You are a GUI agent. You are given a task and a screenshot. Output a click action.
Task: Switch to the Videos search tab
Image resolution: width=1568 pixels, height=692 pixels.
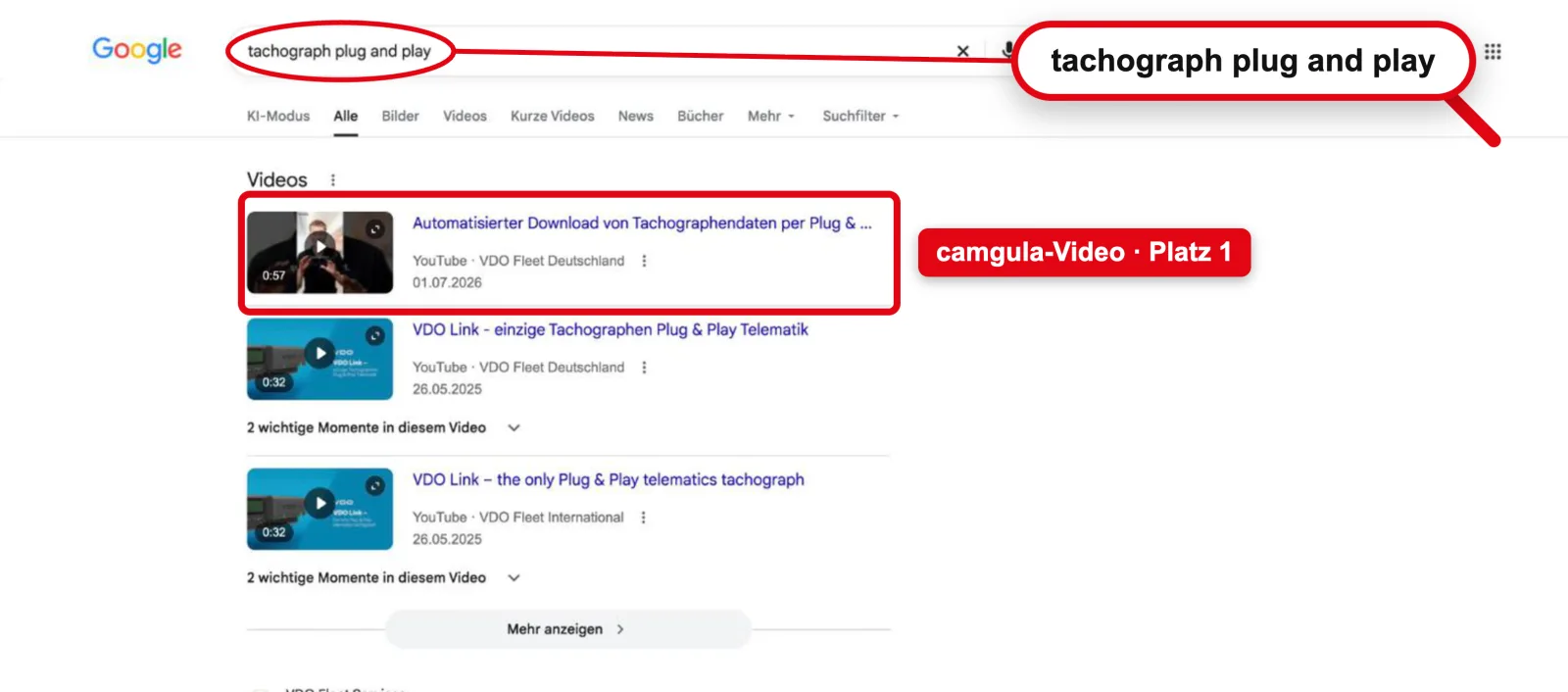click(465, 116)
